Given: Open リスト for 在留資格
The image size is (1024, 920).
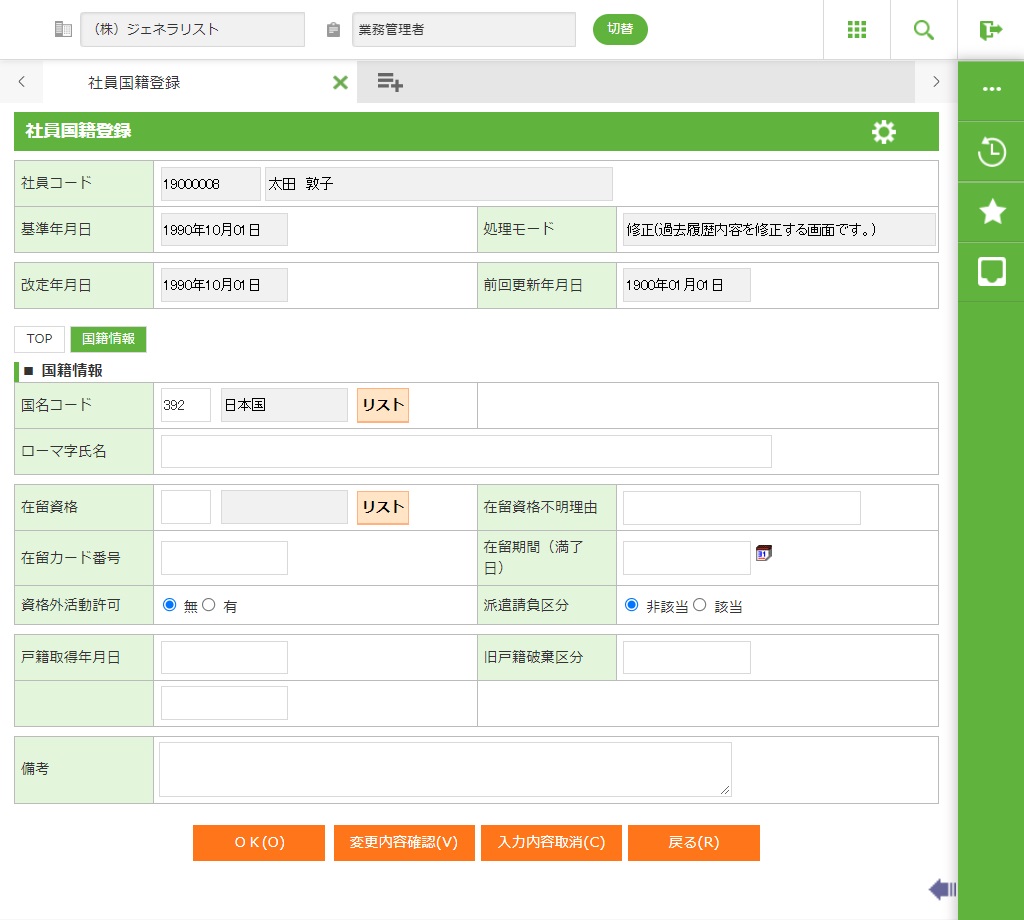Looking at the screenshot, I should tap(383, 507).
